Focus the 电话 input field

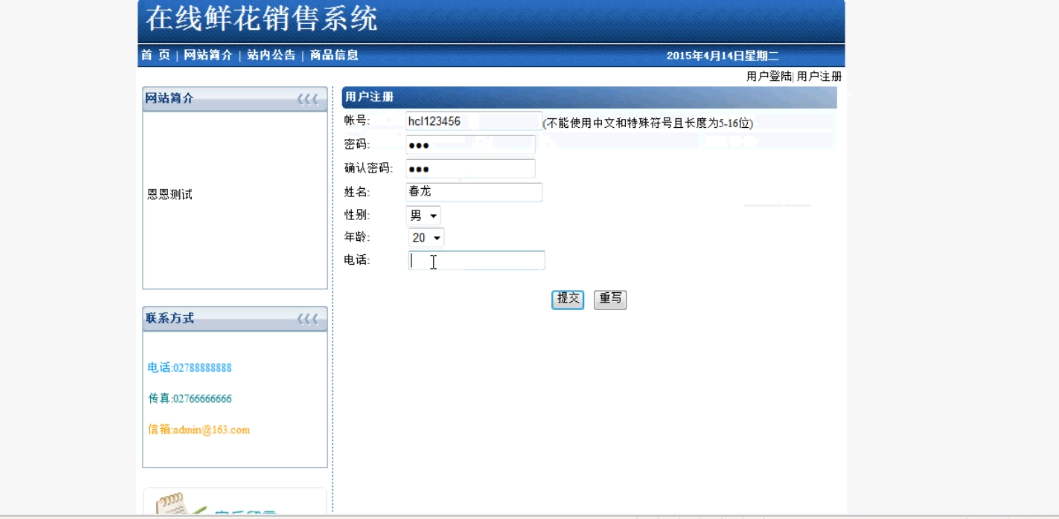coord(476,260)
